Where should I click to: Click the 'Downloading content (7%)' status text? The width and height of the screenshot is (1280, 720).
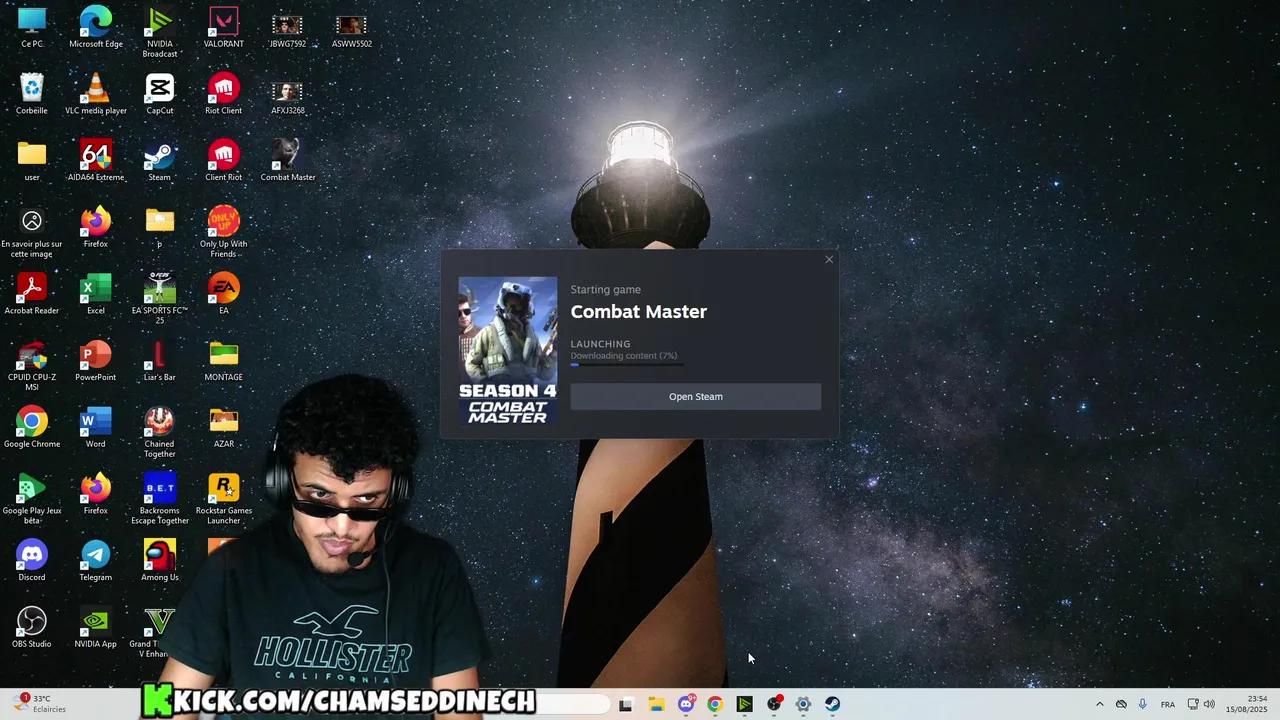pos(624,356)
